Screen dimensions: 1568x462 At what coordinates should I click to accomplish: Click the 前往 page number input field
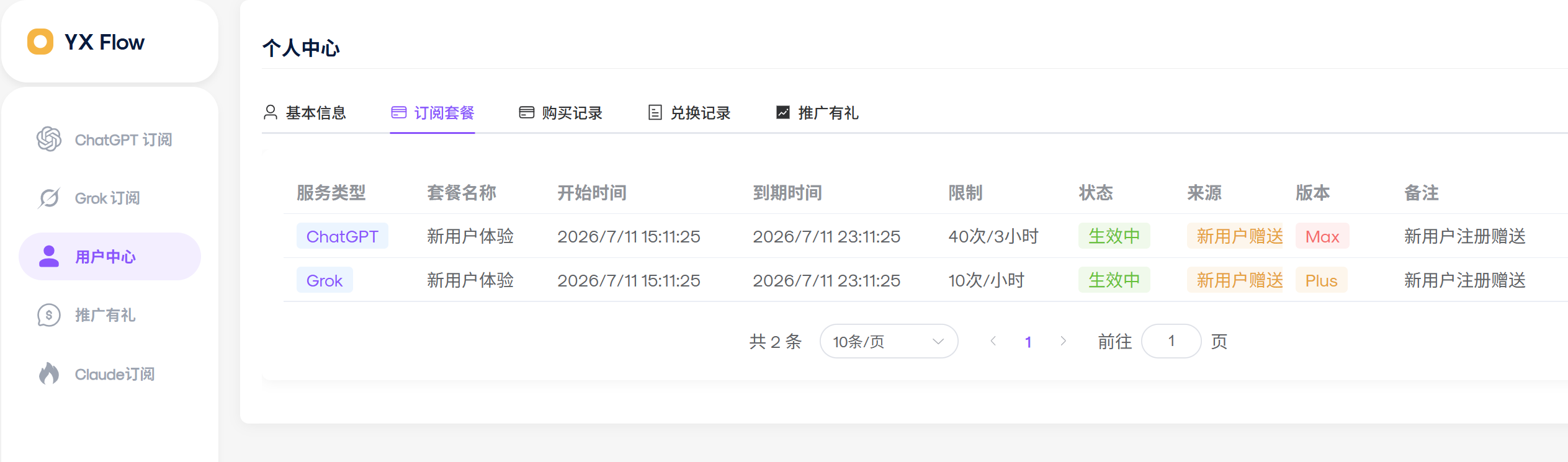pyautogui.click(x=1171, y=341)
